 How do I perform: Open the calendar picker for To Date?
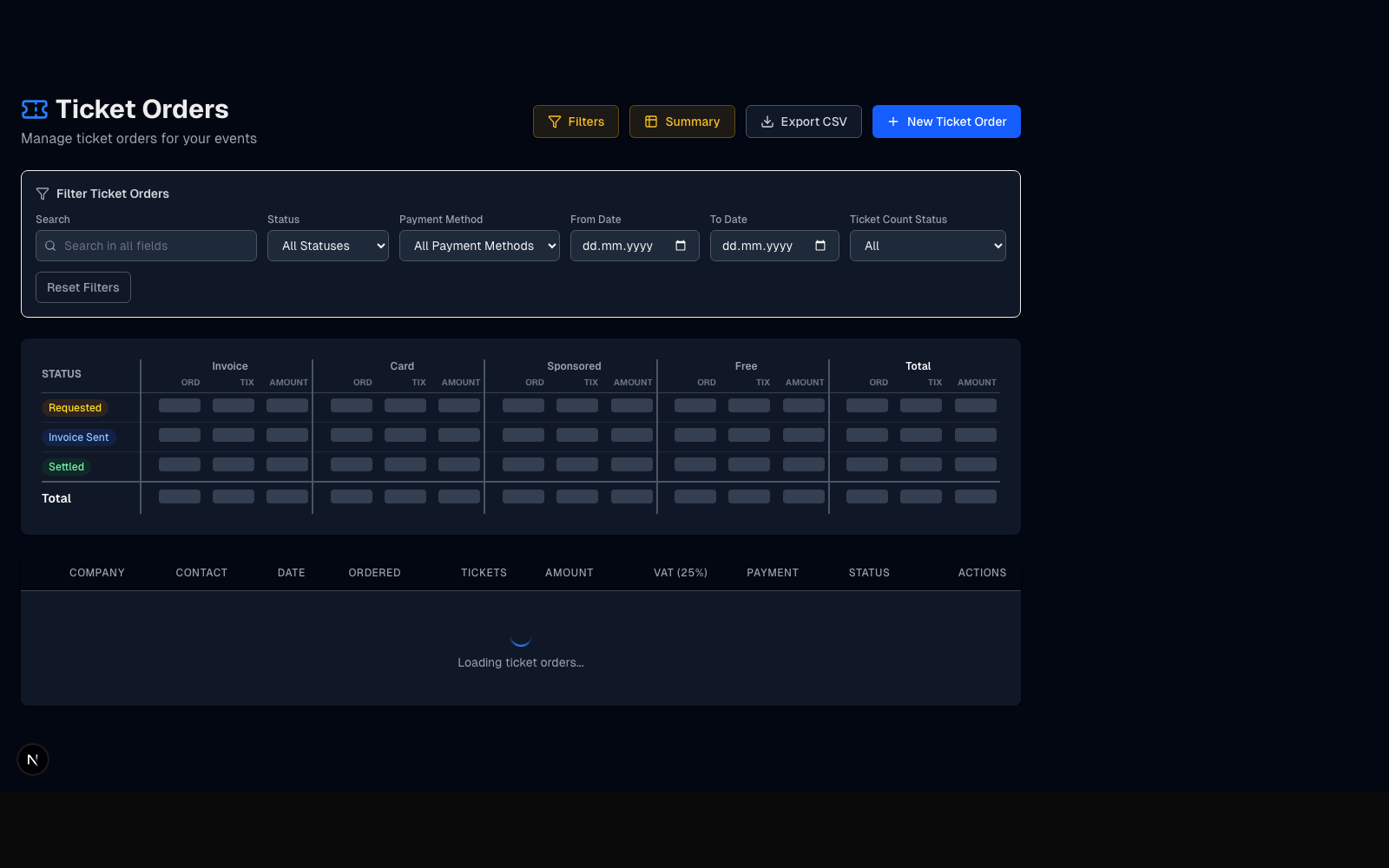point(821,246)
